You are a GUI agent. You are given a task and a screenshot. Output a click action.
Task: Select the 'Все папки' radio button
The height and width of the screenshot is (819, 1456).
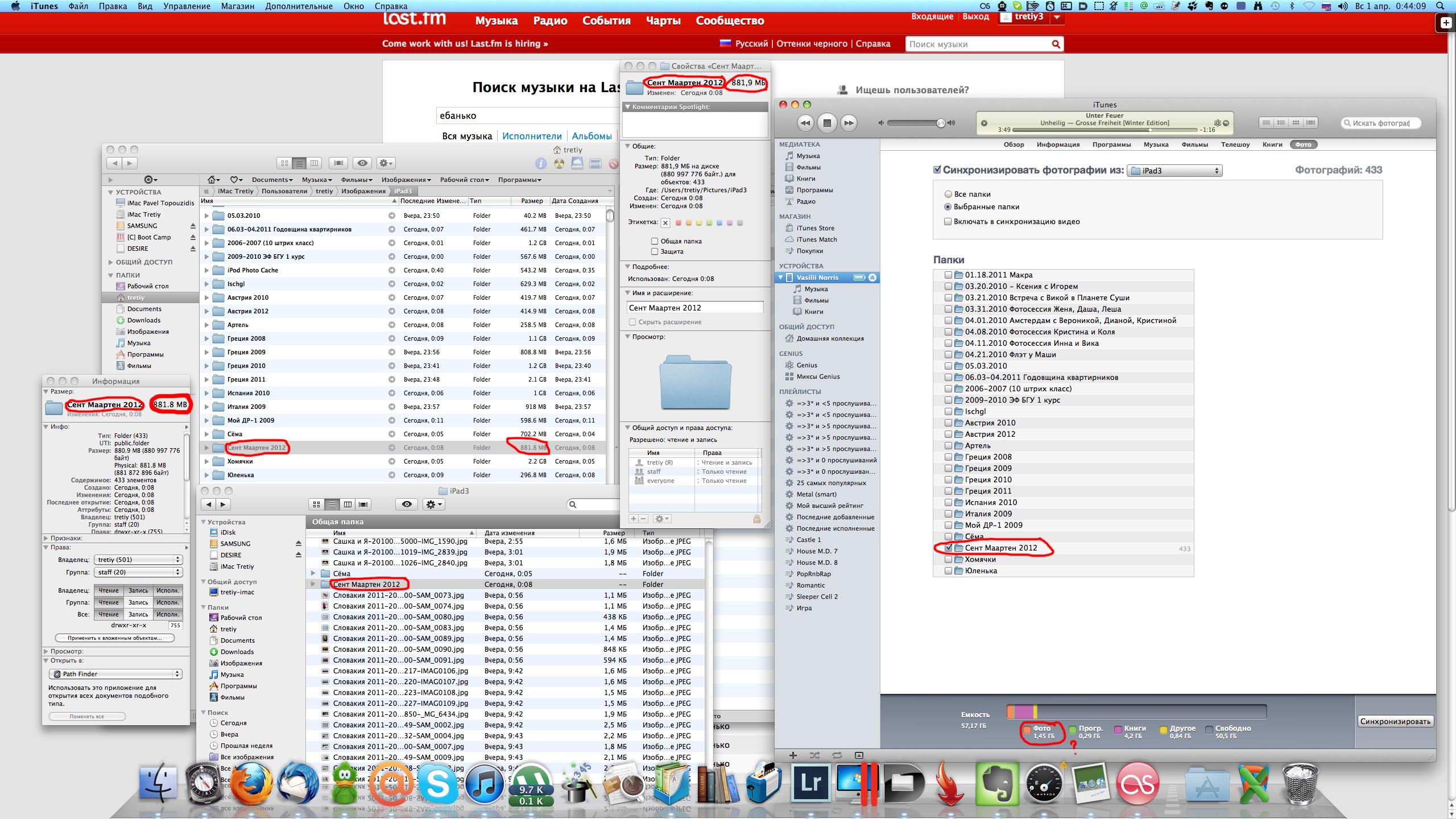pos(948,195)
